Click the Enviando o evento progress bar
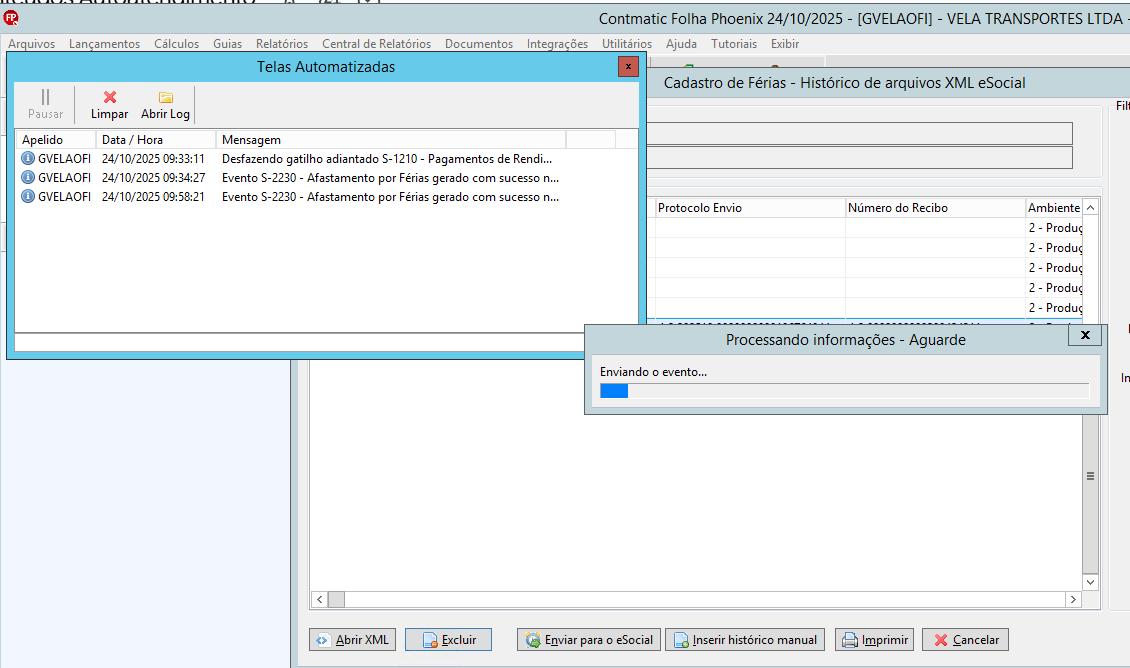The height and width of the screenshot is (668, 1130). pyautogui.click(x=844, y=391)
